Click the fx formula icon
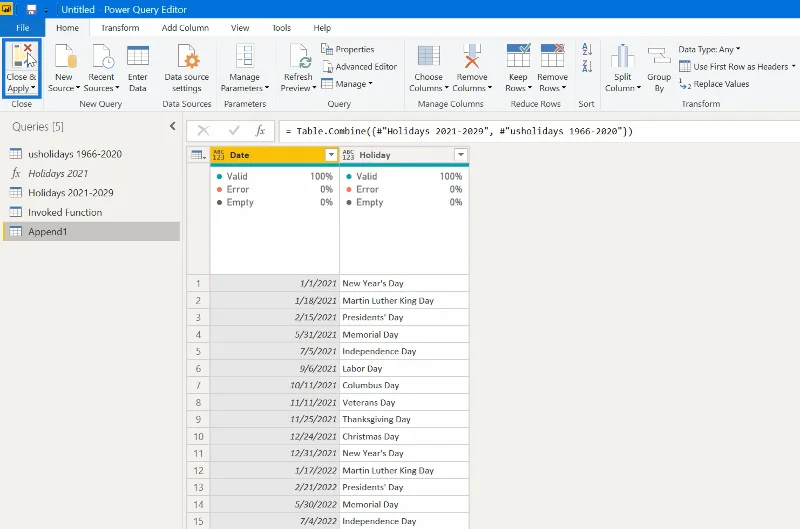Screen dimensions: 800x529 point(260,131)
